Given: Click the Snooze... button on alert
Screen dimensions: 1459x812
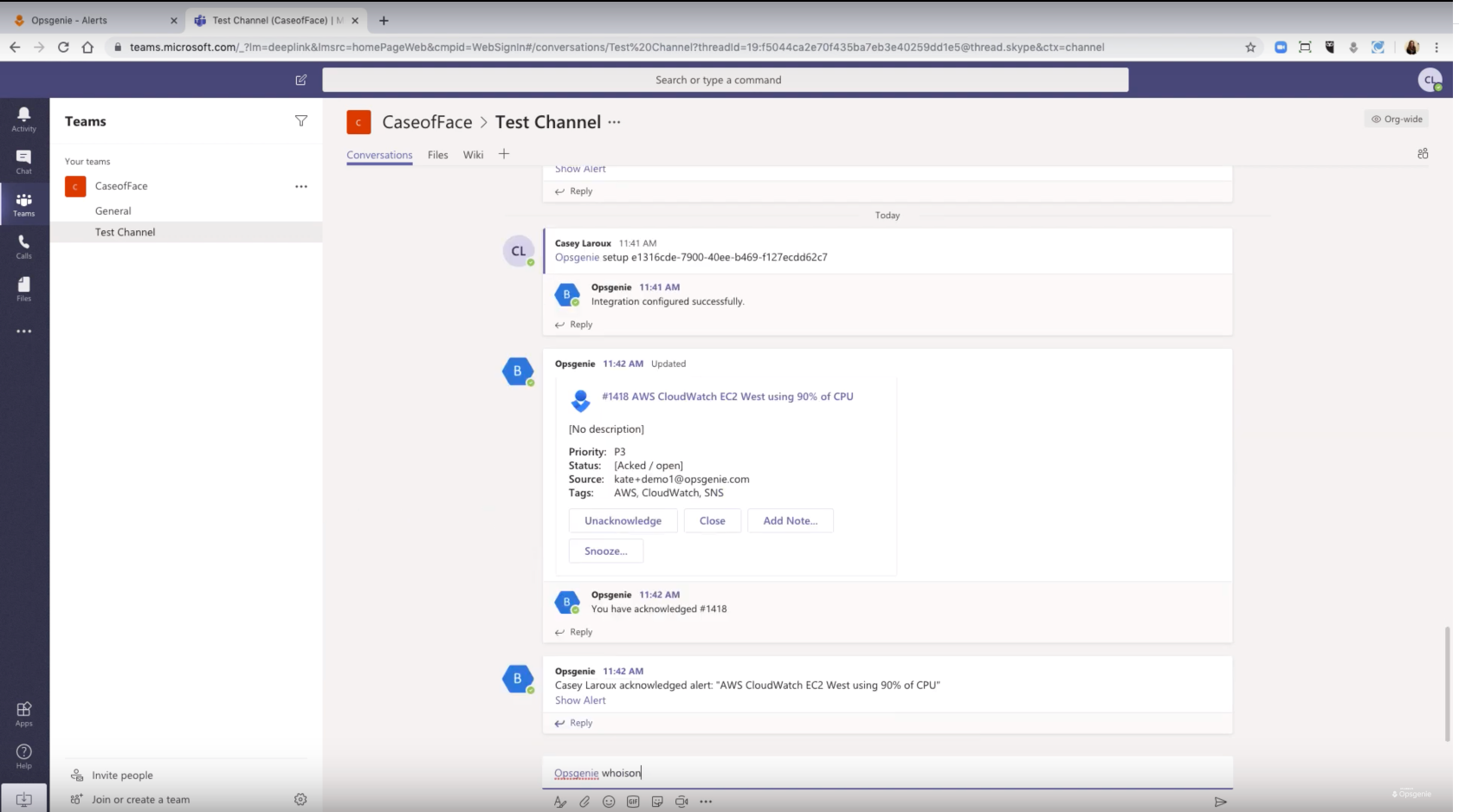Looking at the screenshot, I should pyautogui.click(x=605, y=551).
